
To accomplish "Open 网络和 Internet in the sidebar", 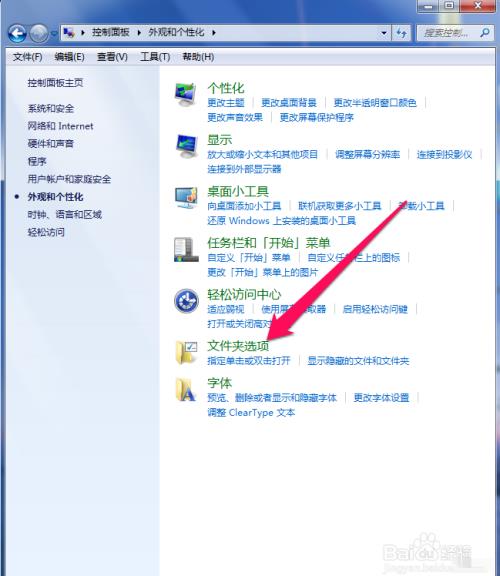I will coord(60,126).
